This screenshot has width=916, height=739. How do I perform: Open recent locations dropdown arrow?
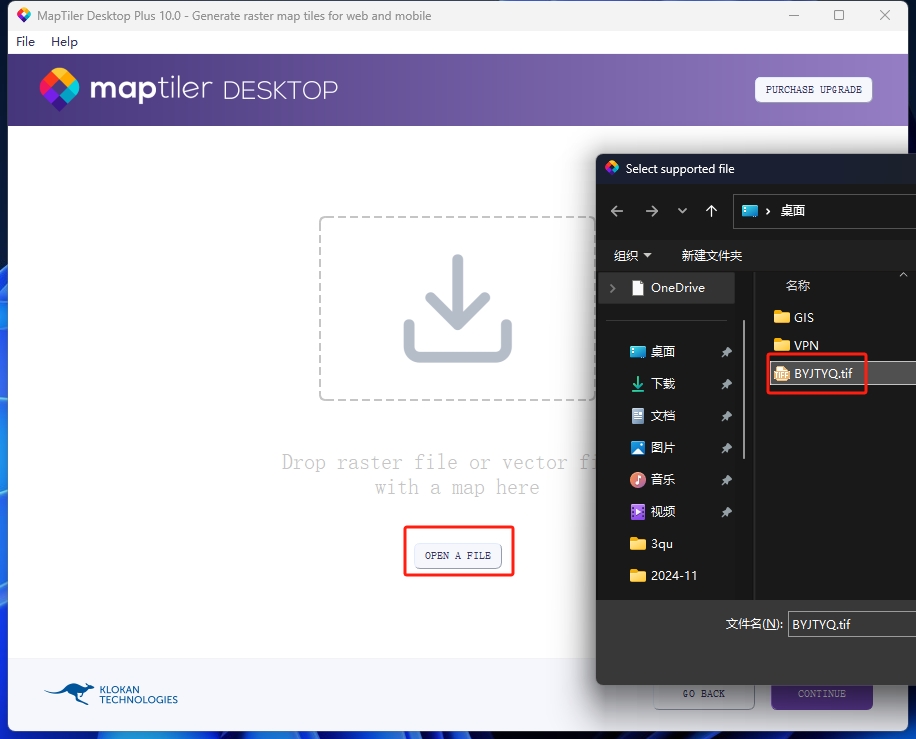tap(682, 211)
